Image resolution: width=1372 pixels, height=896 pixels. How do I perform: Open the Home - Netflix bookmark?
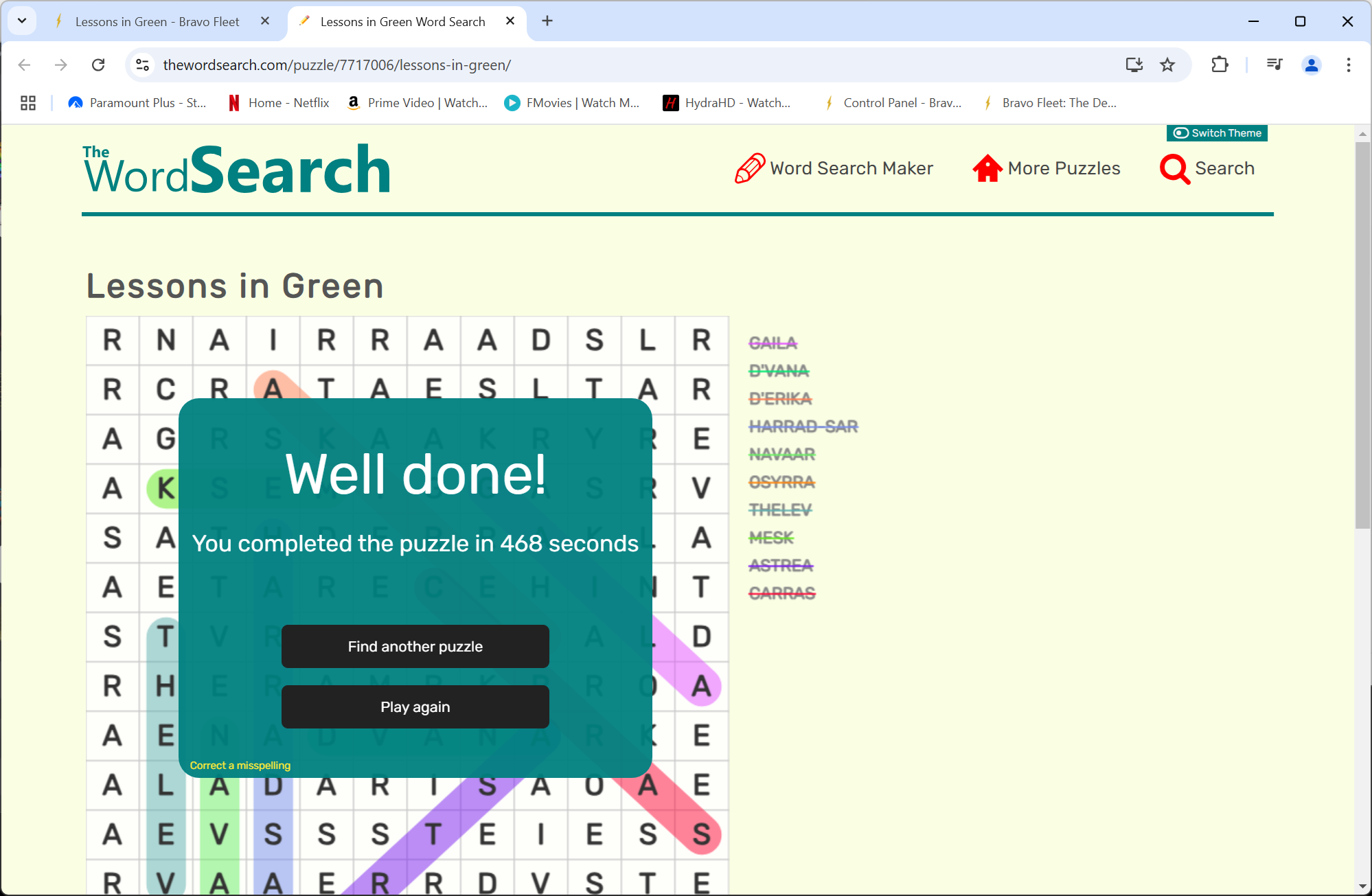pyautogui.click(x=278, y=103)
